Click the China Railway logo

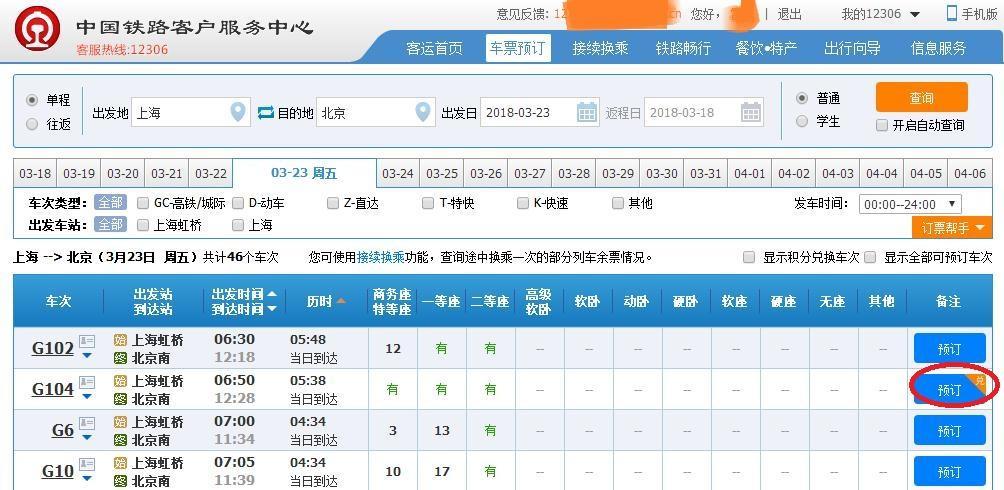38,29
